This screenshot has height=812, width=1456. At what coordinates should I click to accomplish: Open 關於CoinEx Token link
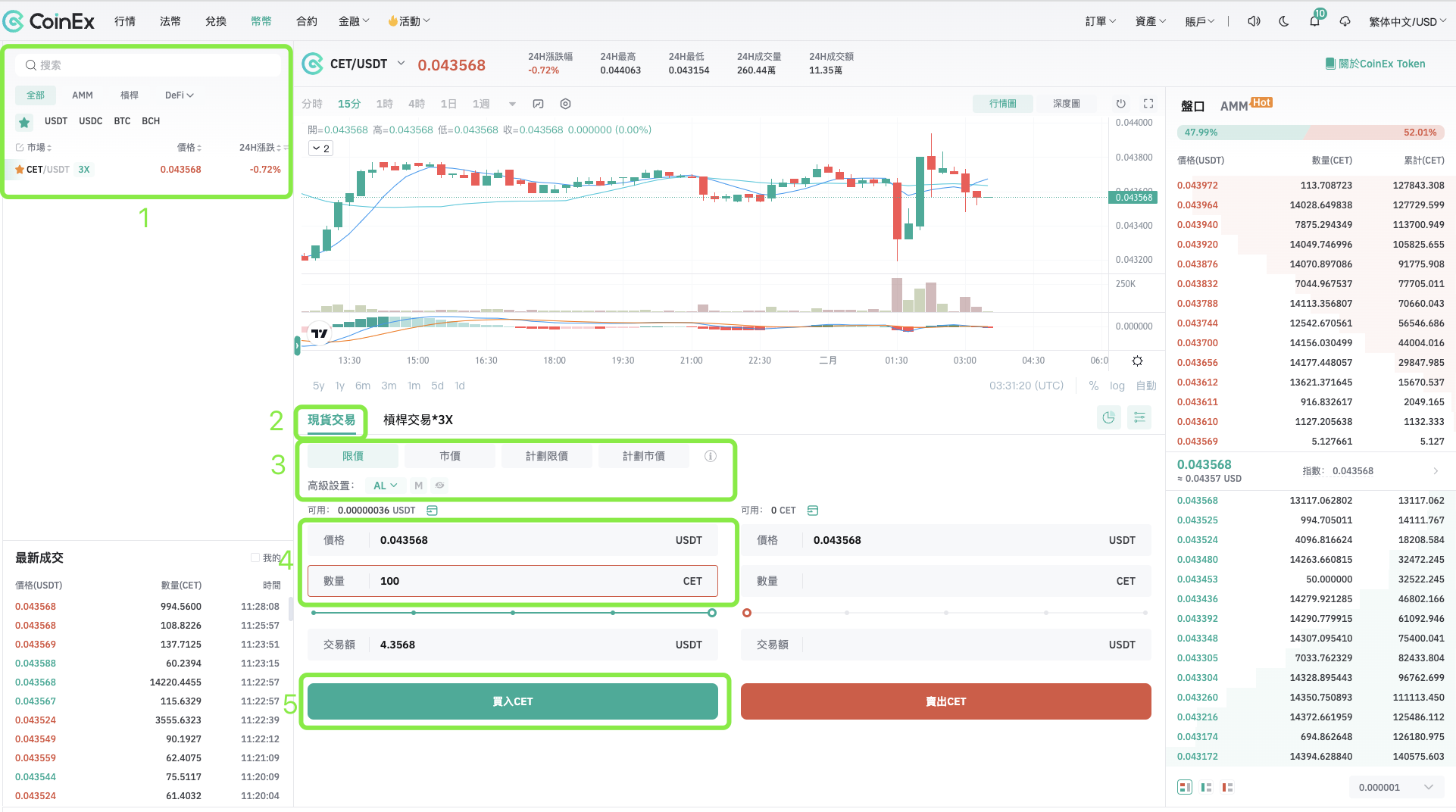(1382, 64)
